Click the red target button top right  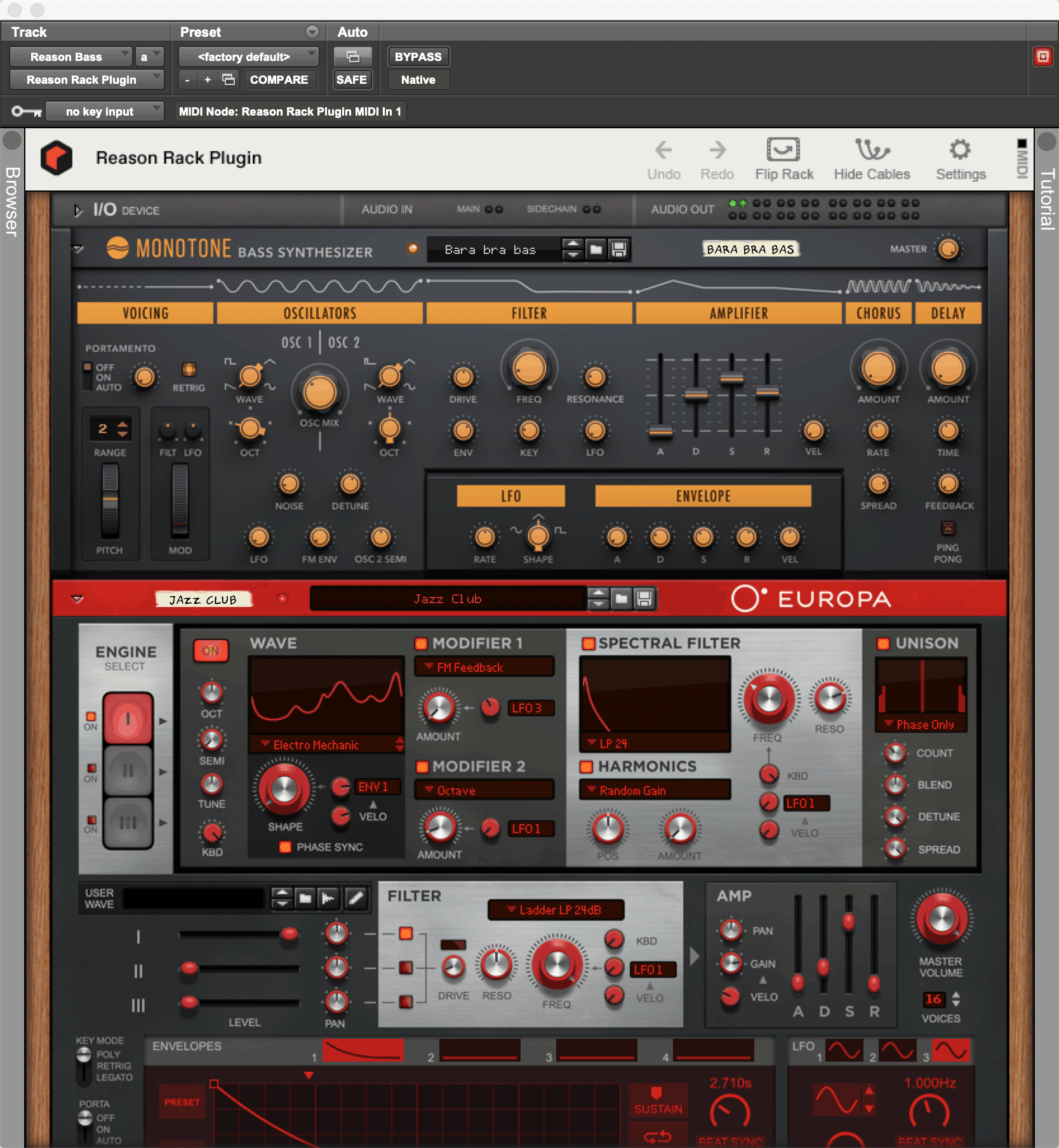[x=1042, y=57]
